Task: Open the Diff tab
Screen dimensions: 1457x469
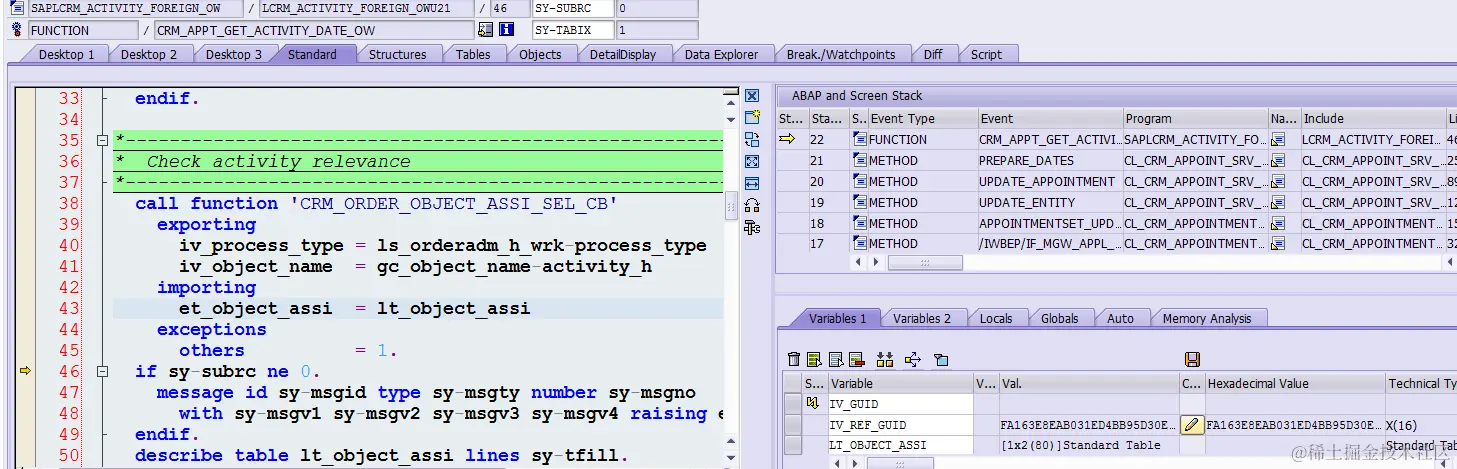Action: (933, 54)
